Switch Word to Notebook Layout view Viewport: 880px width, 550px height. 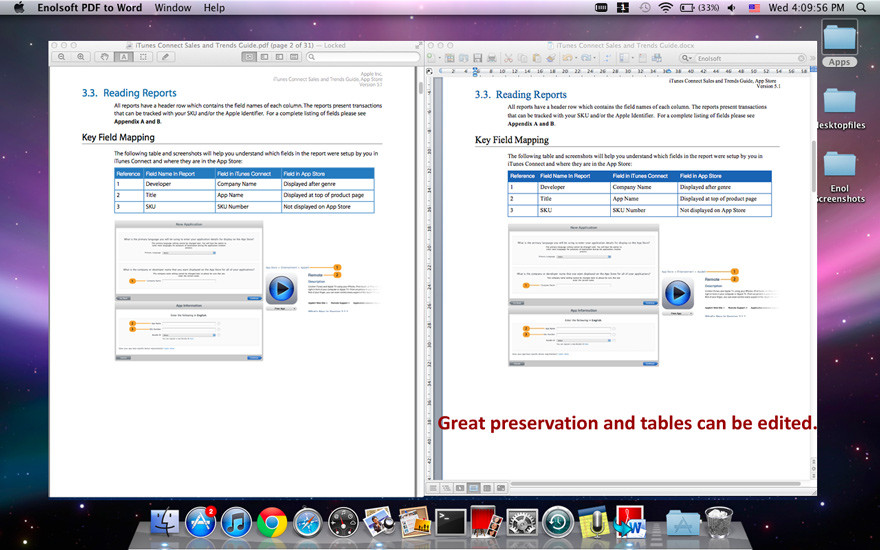487,488
